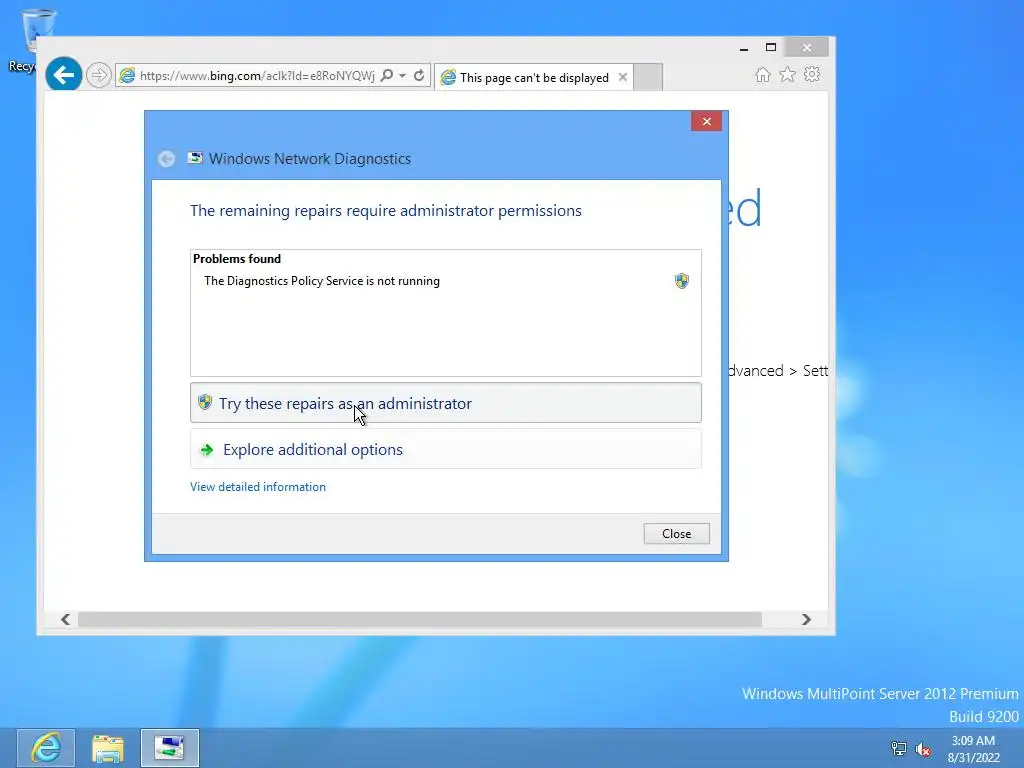Open the Internet Explorer Home icon
The height and width of the screenshot is (768, 1024).
(763, 75)
